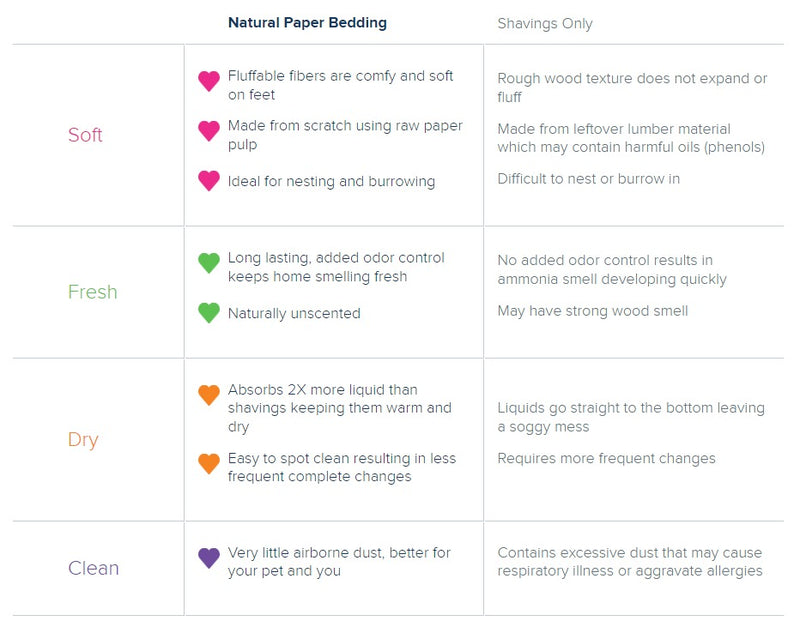Image resolution: width=800 pixels, height=633 pixels.
Task: Click the pink heart beside "Made from scratch"
Action: tap(209, 130)
